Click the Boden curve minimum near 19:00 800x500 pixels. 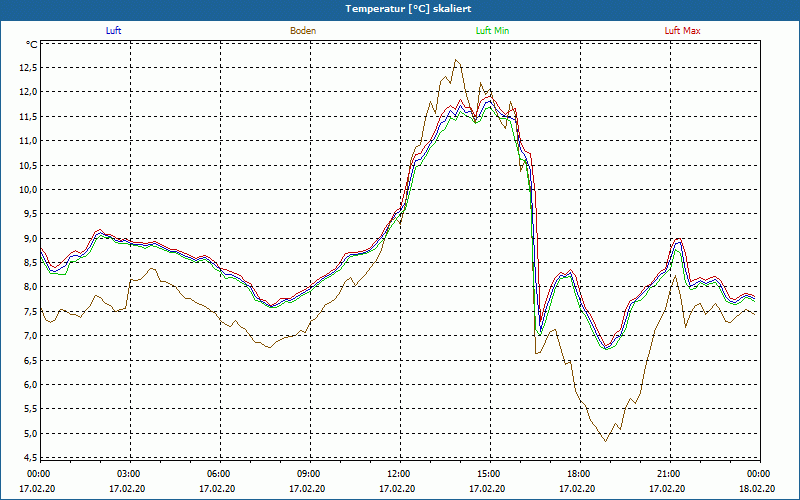(x=606, y=441)
